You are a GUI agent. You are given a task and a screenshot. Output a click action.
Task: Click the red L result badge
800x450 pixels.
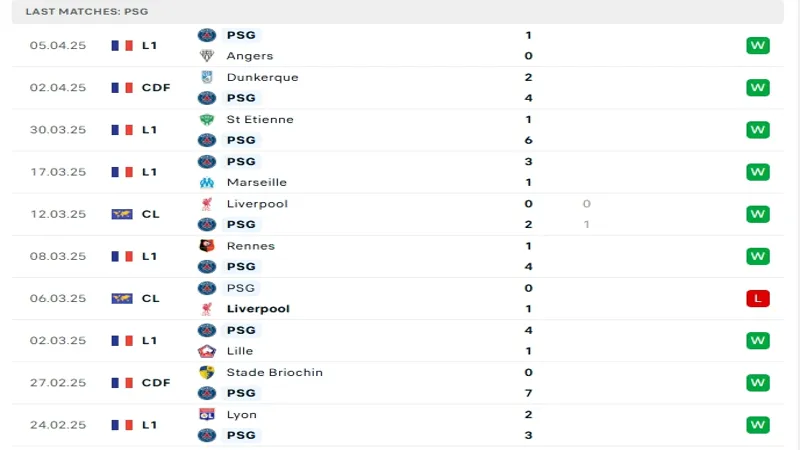click(x=758, y=298)
